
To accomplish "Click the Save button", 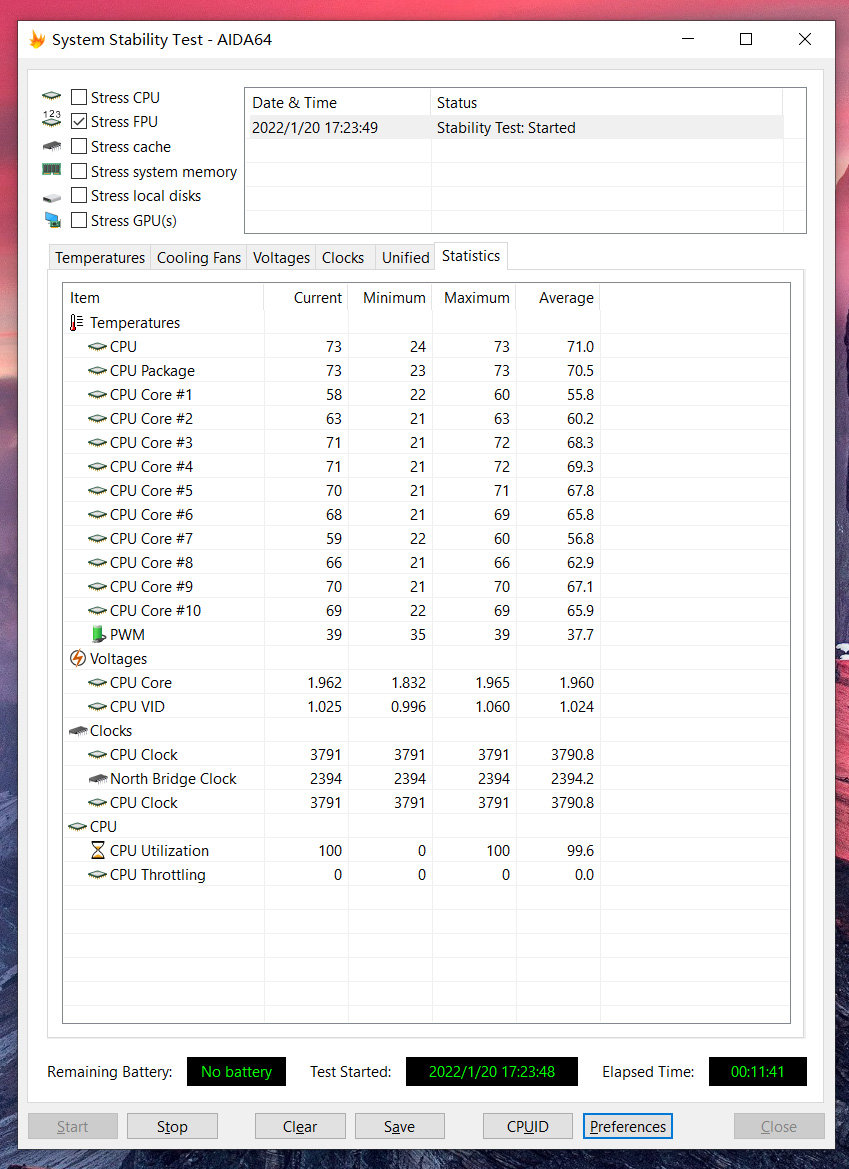I will (x=399, y=1126).
